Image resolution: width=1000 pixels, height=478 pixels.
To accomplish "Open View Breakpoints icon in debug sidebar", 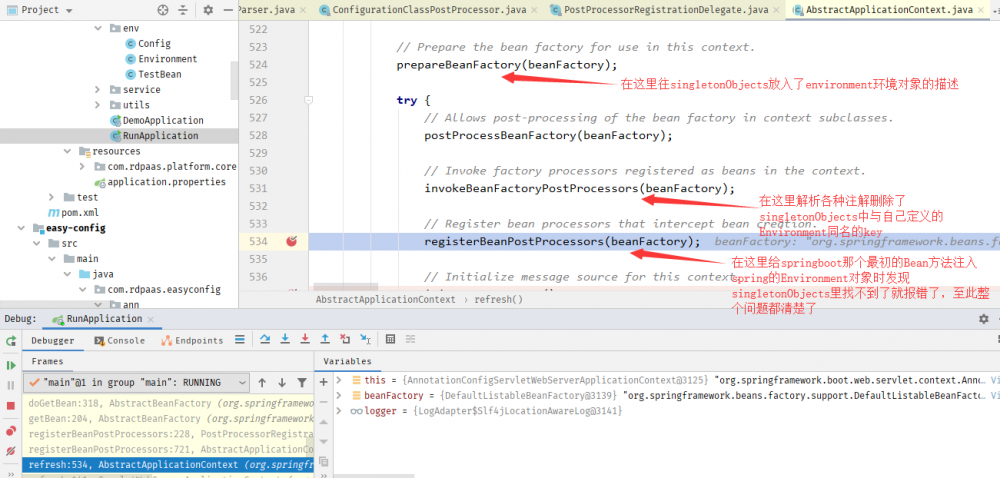I will (x=11, y=431).
